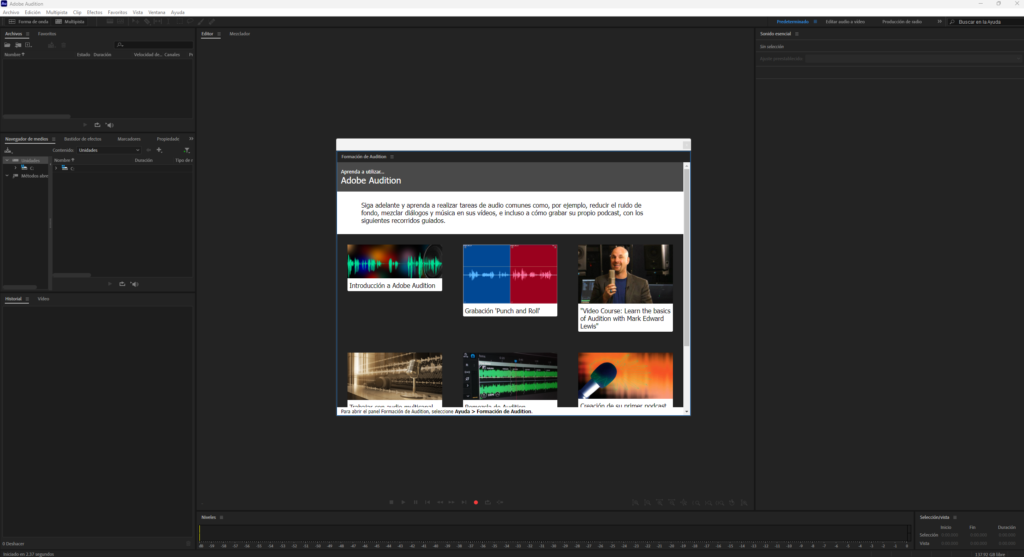
Task: Collapse the Métodos abreviados tree node
Action: tap(7, 176)
